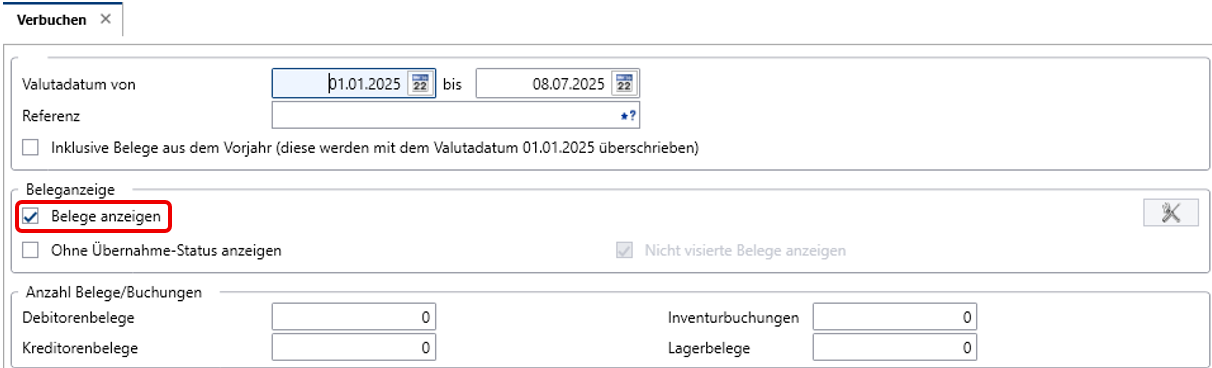This screenshot has height=368, width=1212.
Task: Click the Kreditorenbelege count field
Action: [354, 348]
